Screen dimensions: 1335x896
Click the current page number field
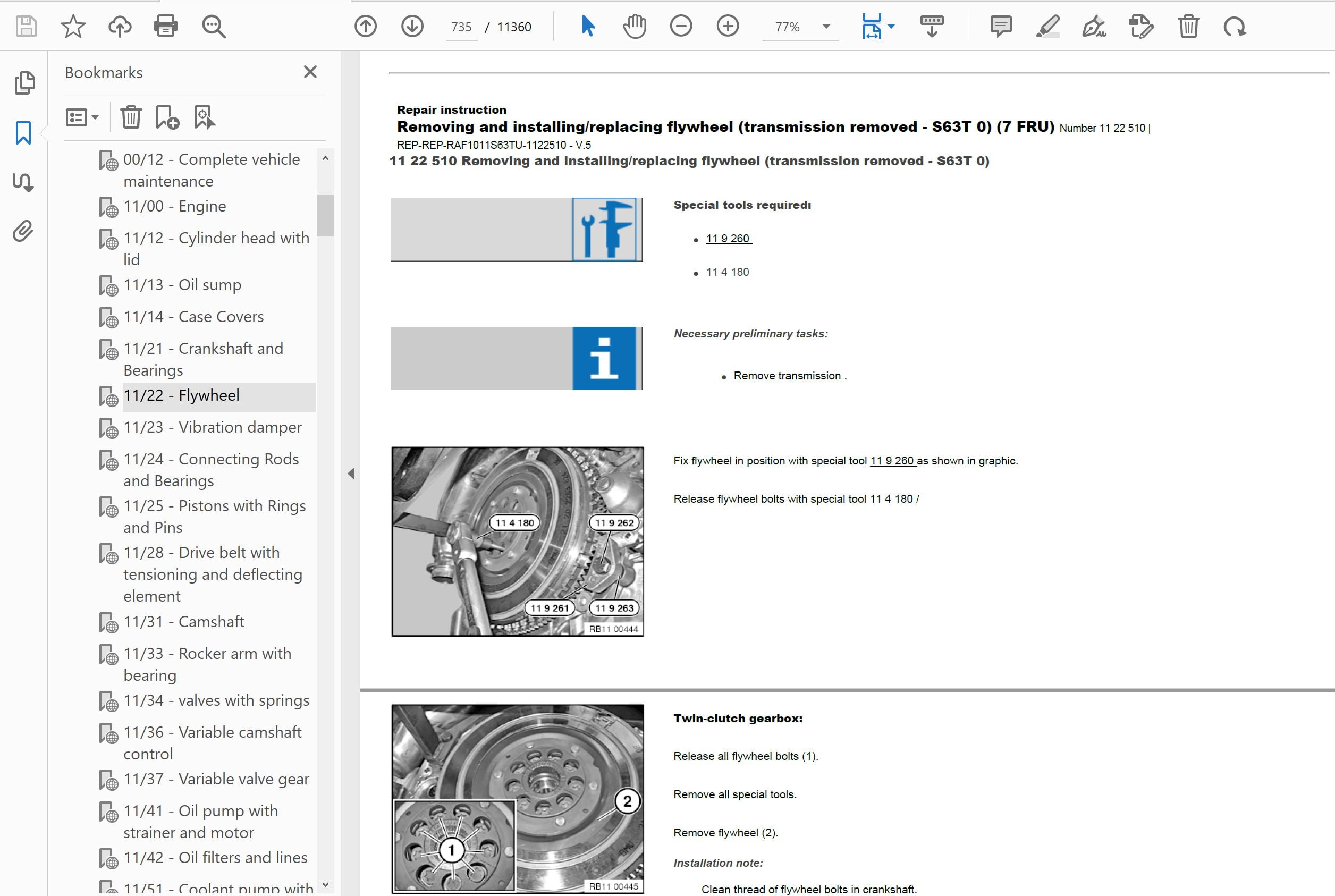point(461,27)
